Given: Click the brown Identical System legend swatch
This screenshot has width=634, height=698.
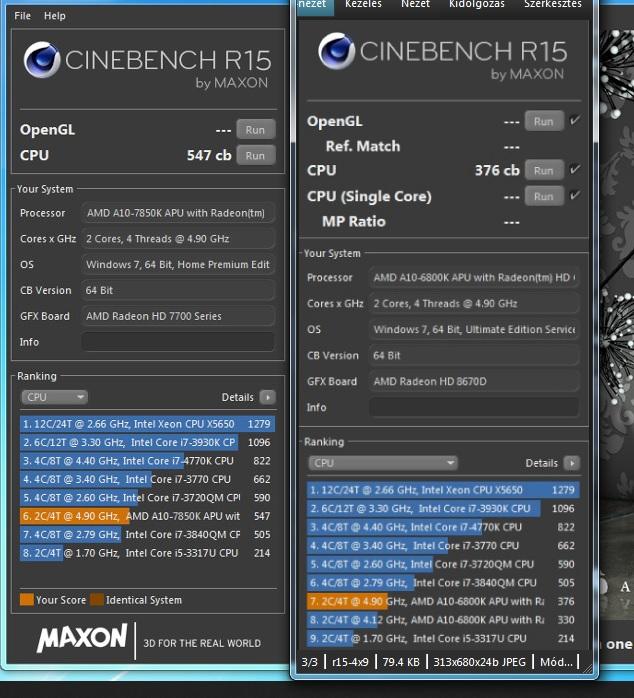Looking at the screenshot, I should tap(97, 600).
